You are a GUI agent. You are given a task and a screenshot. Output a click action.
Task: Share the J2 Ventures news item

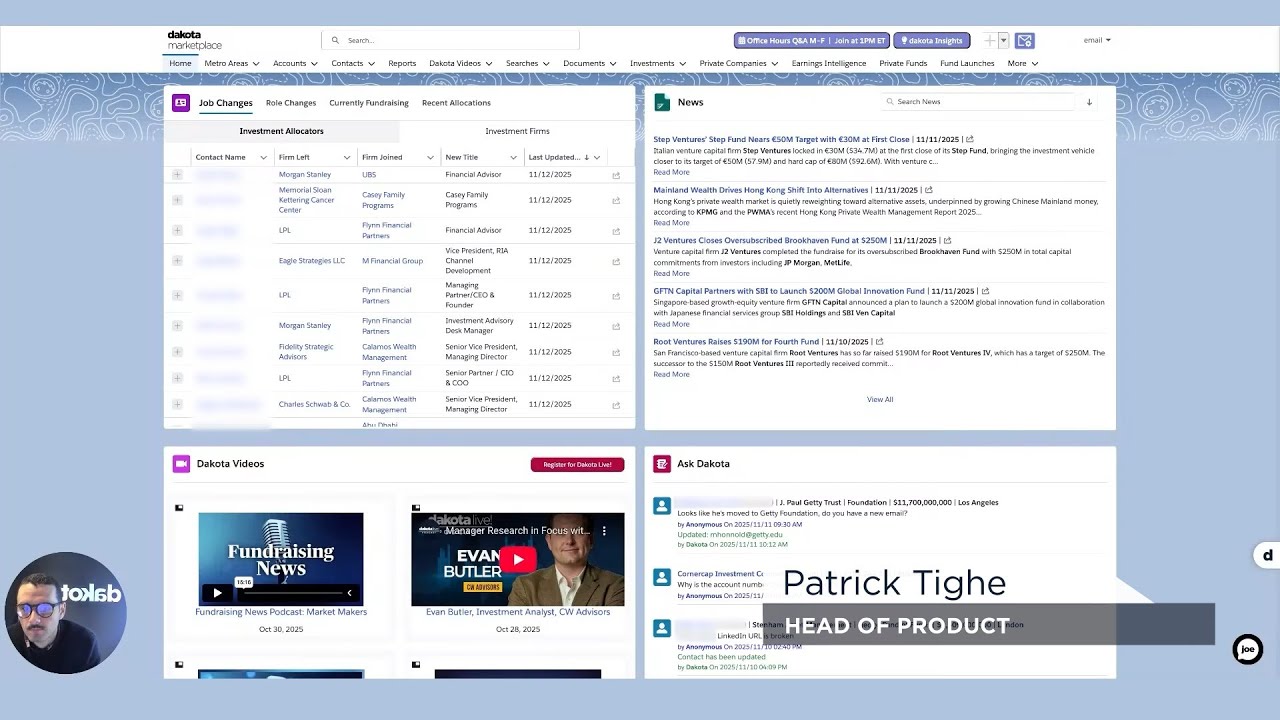point(947,240)
